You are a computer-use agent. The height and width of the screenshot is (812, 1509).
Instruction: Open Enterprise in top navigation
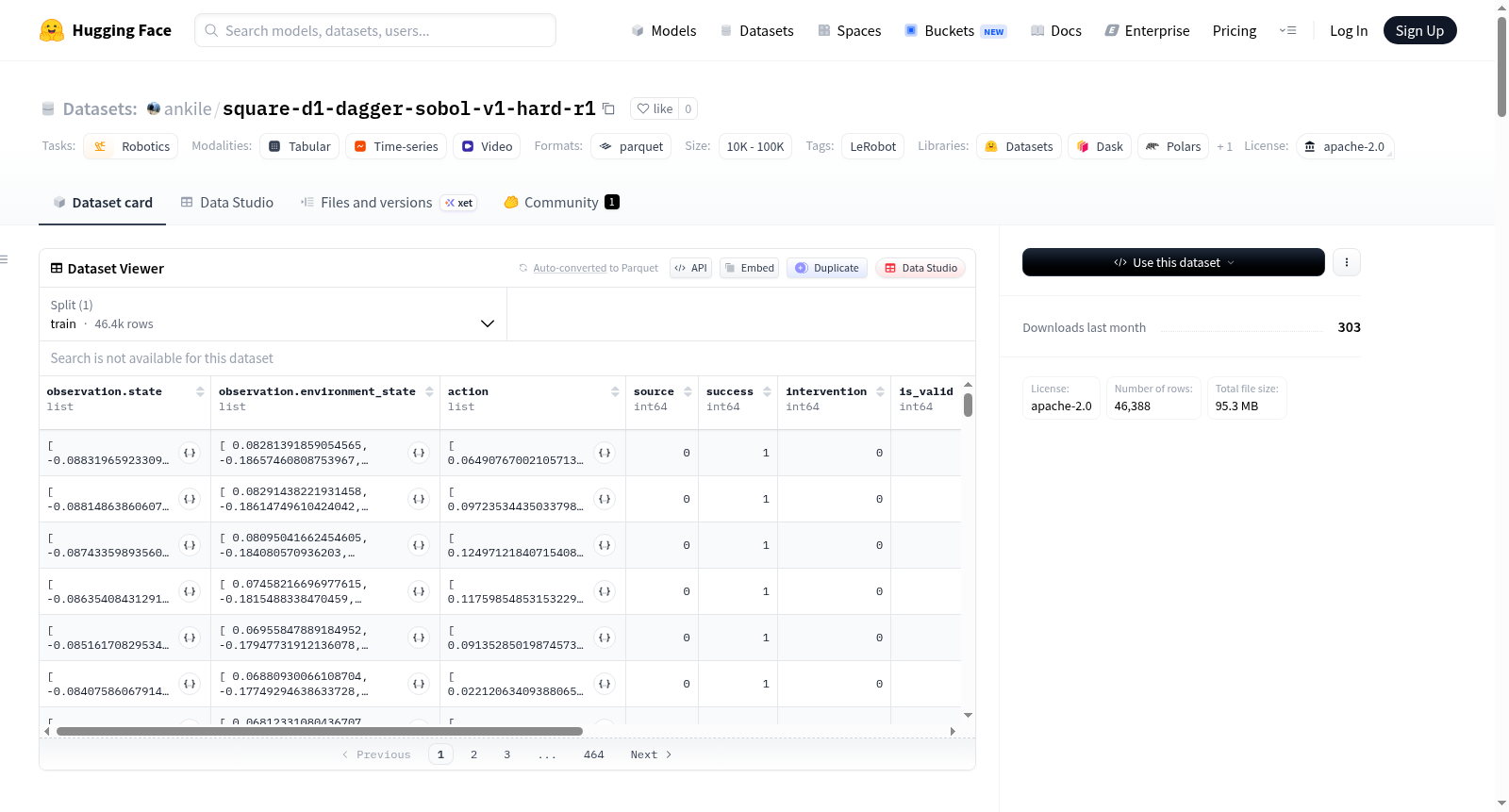(x=1147, y=30)
